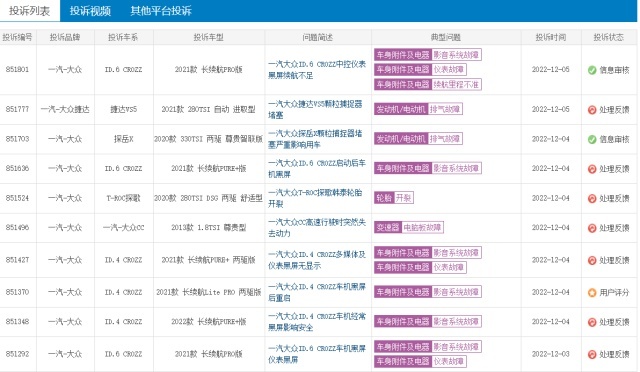Click model cell 2021款 280TSI 自动 进取型

209,109
